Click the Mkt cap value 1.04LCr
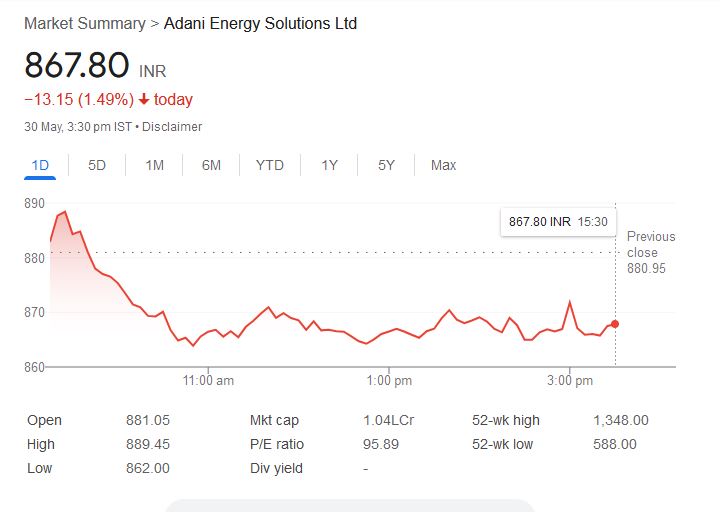This screenshot has height=512, width=720. tap(388, 420)
